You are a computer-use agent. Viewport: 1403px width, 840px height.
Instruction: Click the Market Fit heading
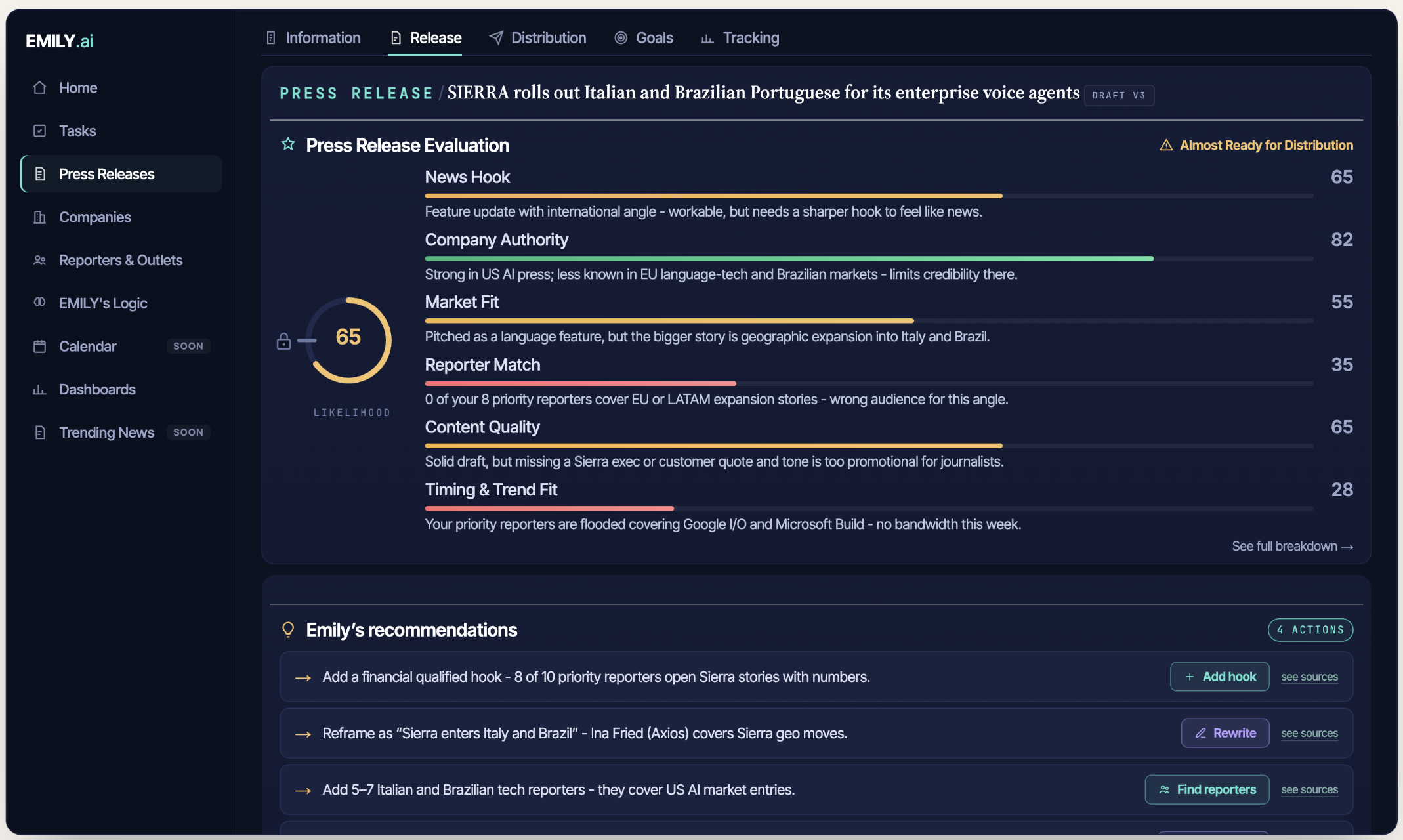tap(462, 302)
